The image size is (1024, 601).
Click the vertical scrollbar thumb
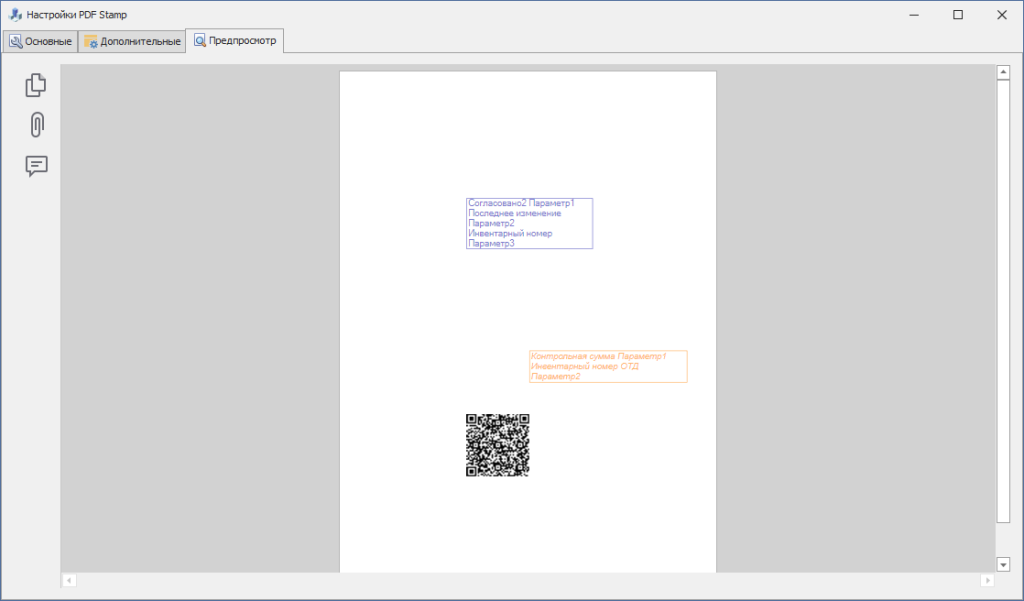pos(1003,300)
